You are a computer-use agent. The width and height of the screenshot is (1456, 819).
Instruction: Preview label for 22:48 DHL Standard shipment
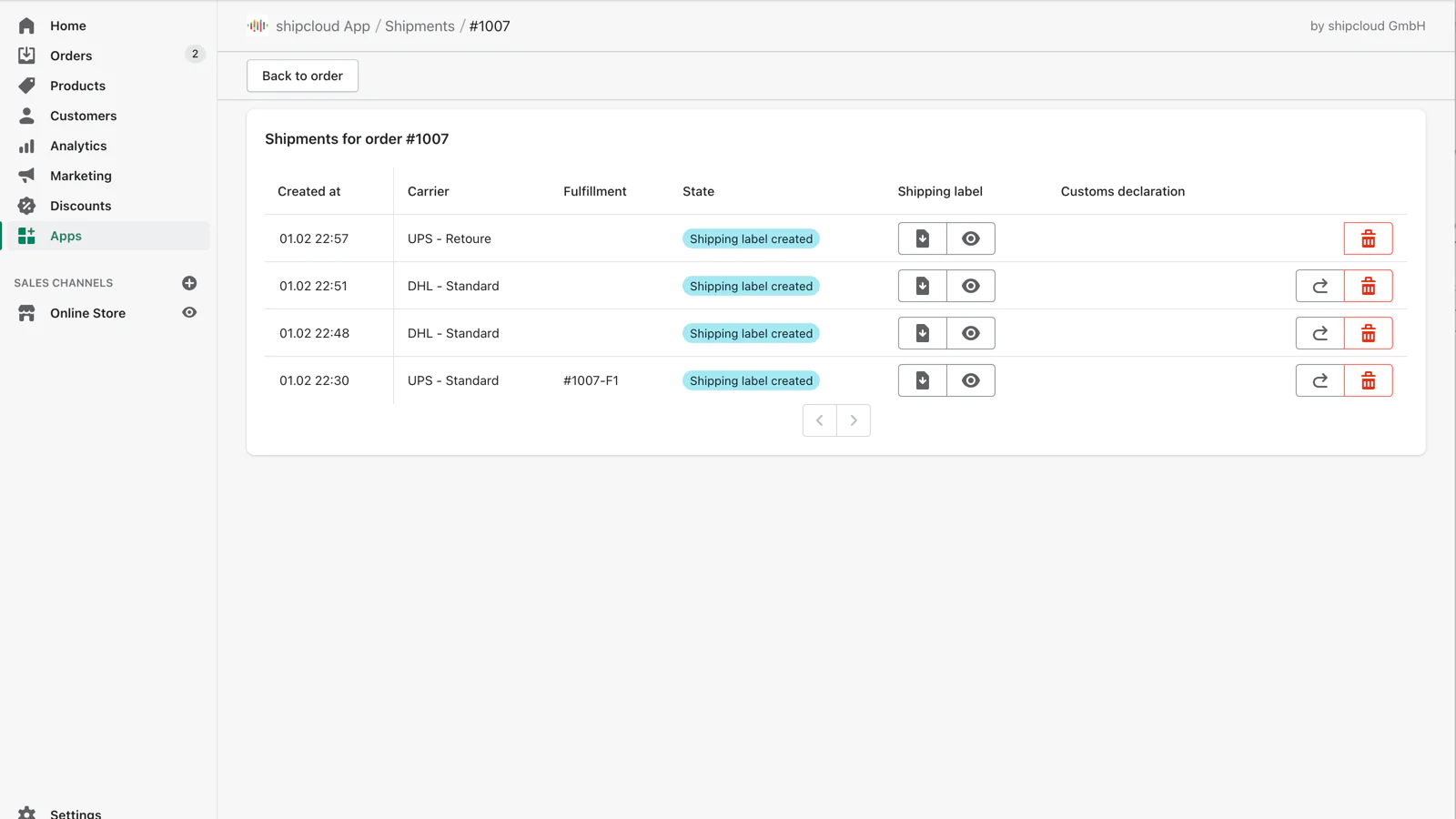pyautogui.click(x=970, y=333)
